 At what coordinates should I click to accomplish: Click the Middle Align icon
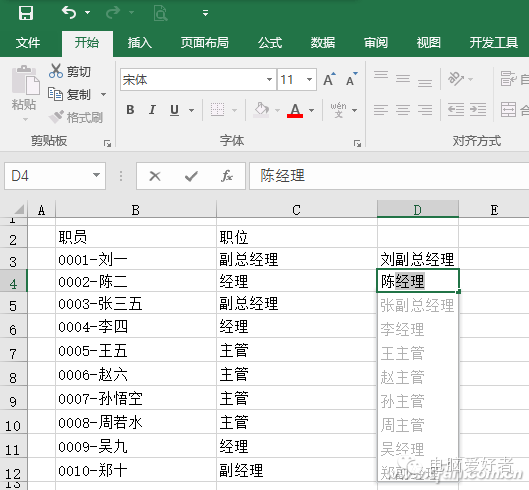pyautogui.click(x=403, y=79)
